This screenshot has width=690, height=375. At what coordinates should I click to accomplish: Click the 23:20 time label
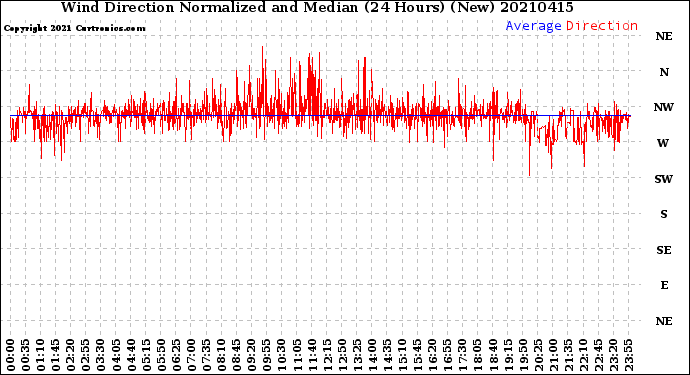(613, 355)
